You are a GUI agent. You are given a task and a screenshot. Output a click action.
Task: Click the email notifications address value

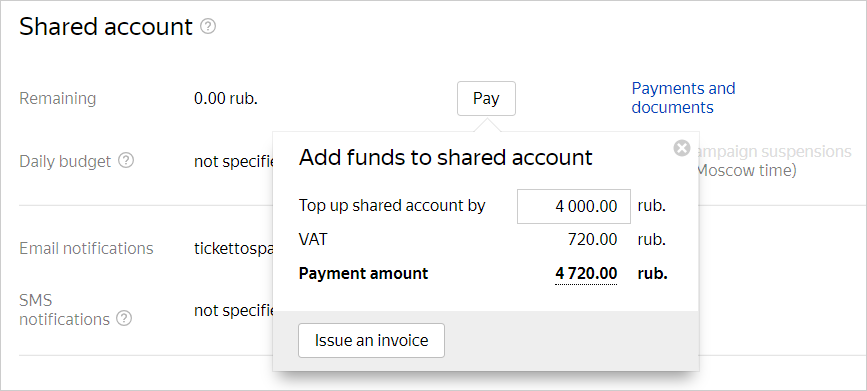[x=234, y=248]
